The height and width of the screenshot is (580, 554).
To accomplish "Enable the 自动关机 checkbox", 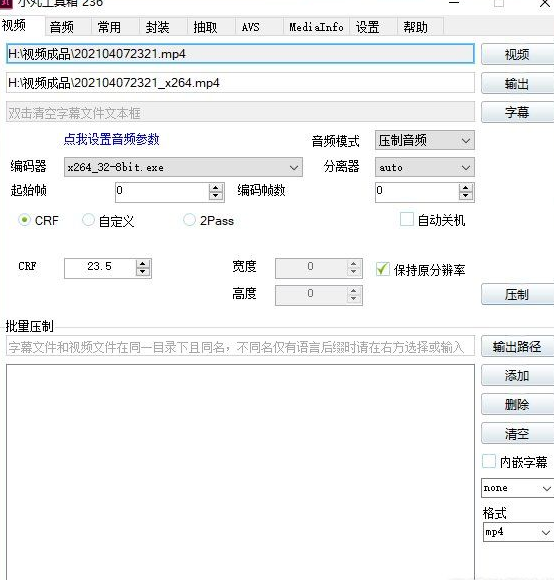I will (406, 219).
